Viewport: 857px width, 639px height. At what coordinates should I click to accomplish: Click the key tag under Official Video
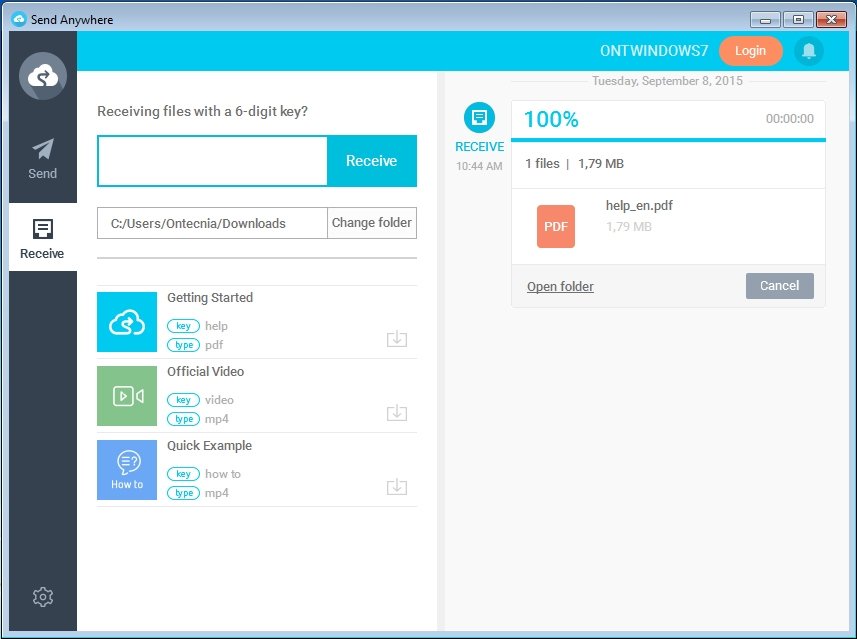[x=183, y=400]
